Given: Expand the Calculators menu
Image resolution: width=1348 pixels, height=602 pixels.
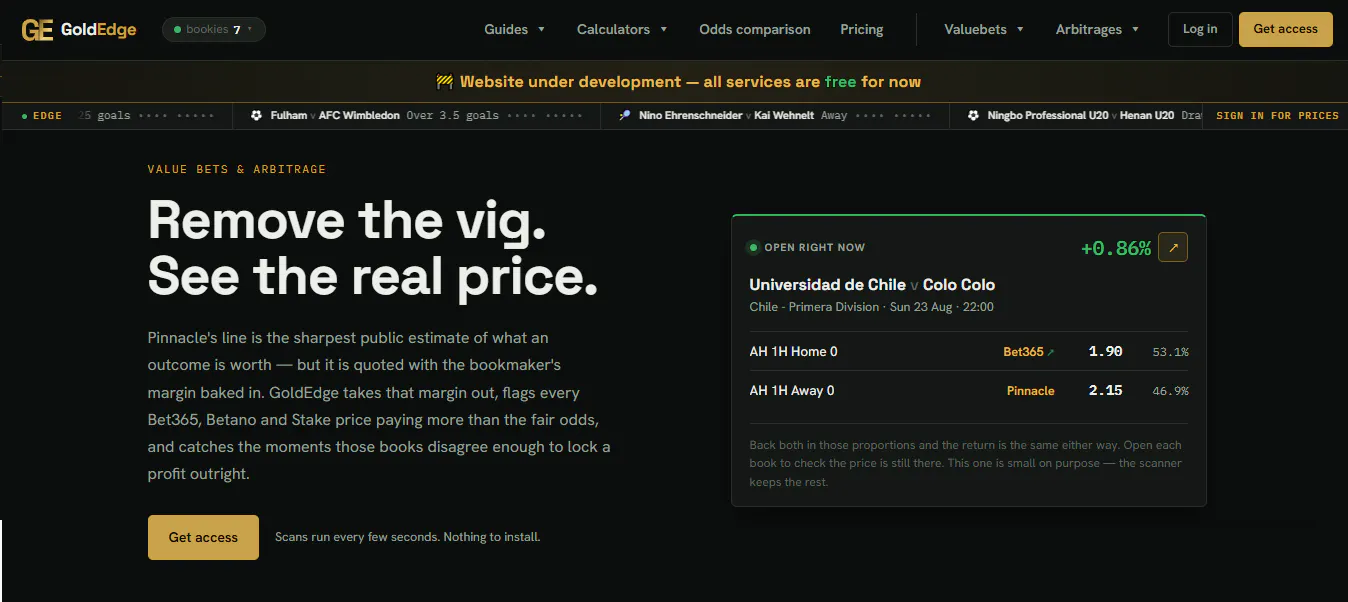Looking at the screenshot, I should (x=622, y=29).
